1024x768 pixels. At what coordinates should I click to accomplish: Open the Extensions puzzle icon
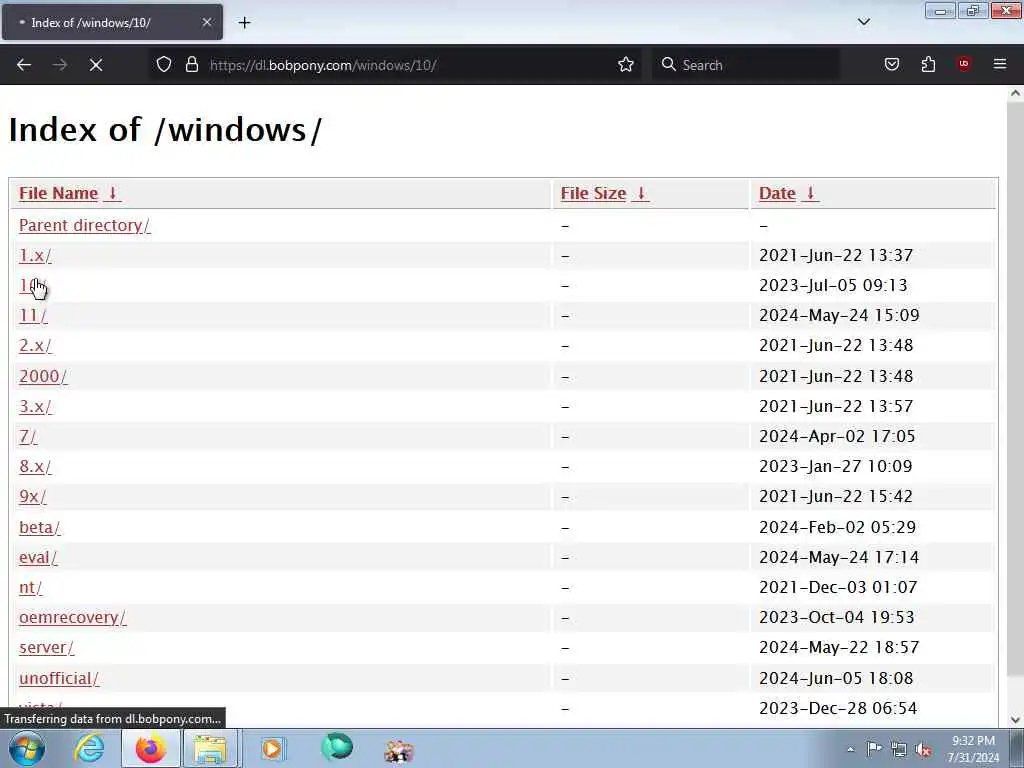point(928,64)
